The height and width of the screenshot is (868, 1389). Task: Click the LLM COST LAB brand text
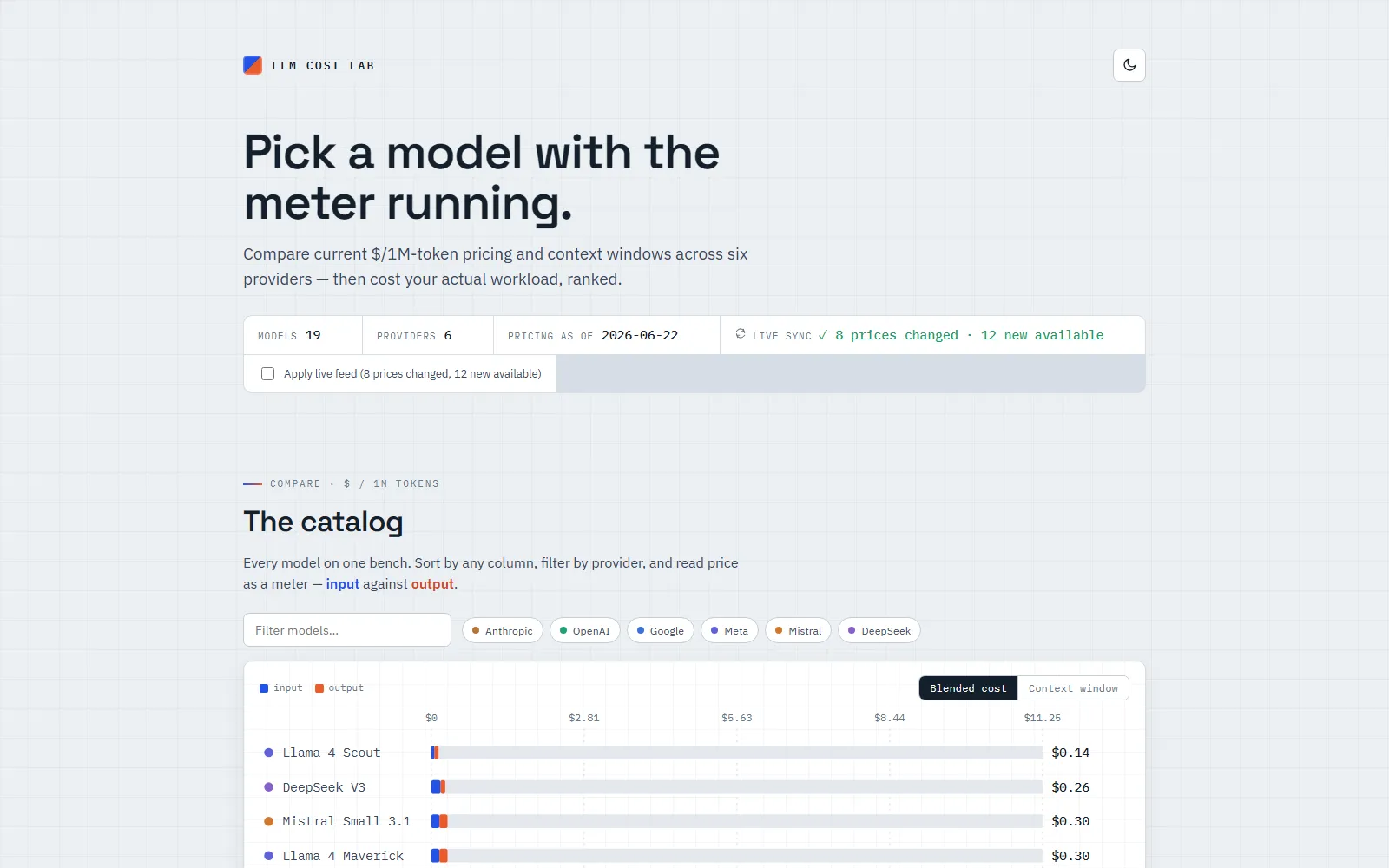(323, 66)
